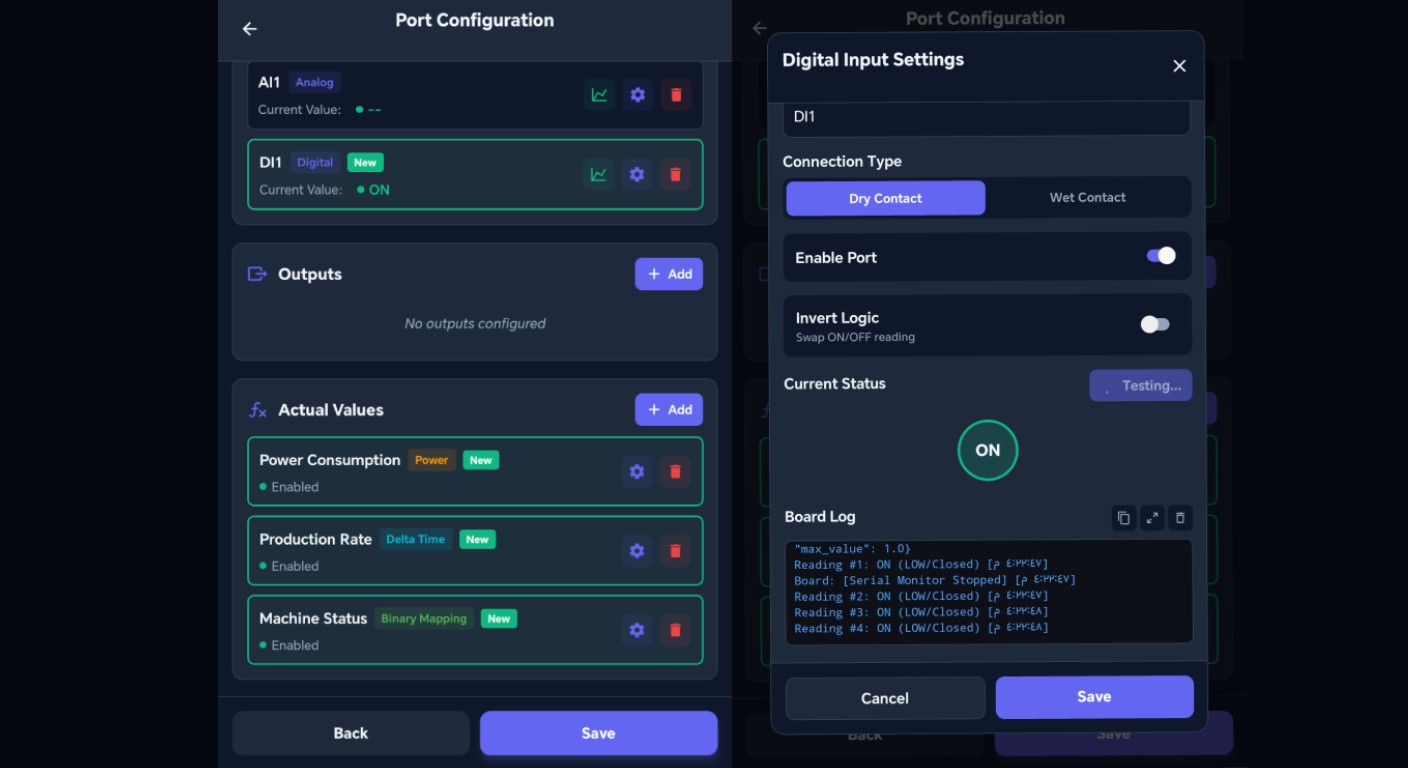The image size is (1408, 768).
Task: Expand the Board Log to fullscreen
Action: coord(1152,518)
